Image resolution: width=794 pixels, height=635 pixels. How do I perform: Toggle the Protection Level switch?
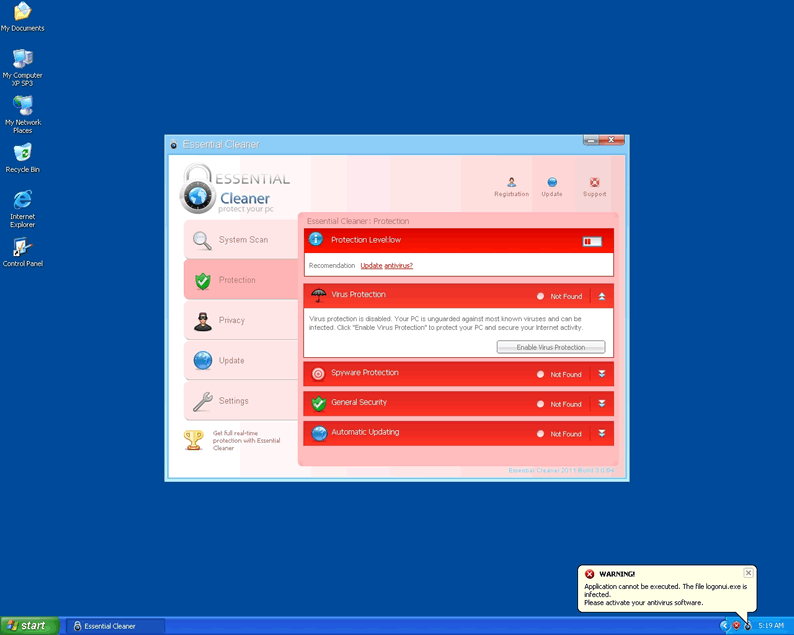coord(592,241)
